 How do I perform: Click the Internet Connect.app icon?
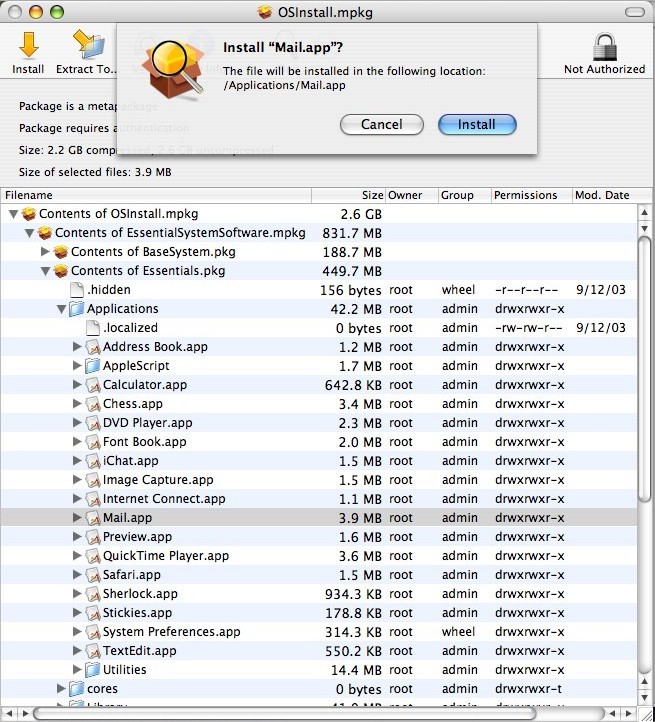point(93,499)
